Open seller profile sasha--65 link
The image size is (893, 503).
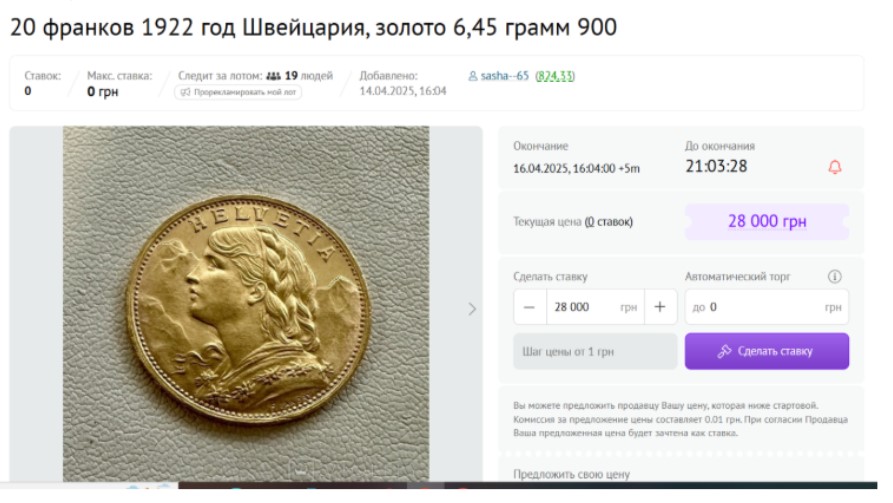click(x=505, y=76)
